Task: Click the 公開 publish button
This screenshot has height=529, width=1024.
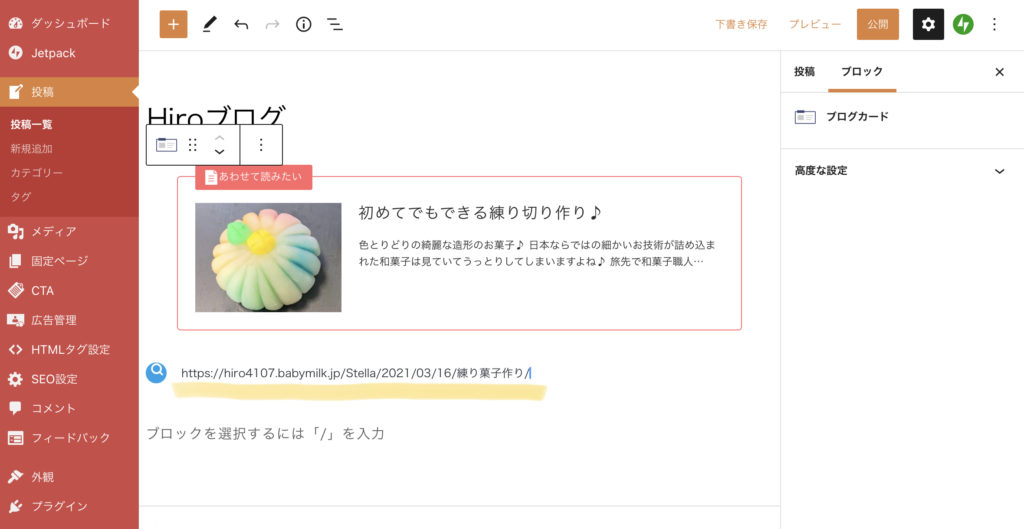Action: pyautogui.click(x=877, y=24)
